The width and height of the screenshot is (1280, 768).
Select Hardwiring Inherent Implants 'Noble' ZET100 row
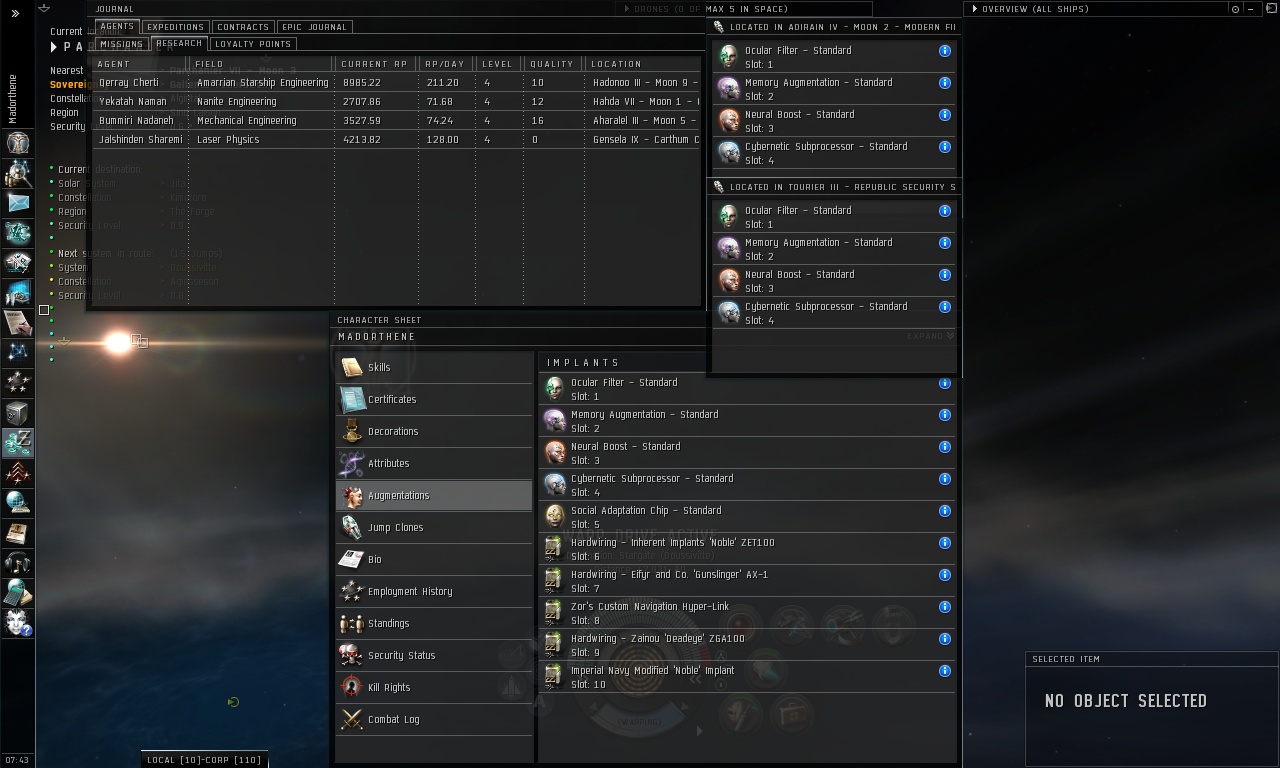pos(748,549)
